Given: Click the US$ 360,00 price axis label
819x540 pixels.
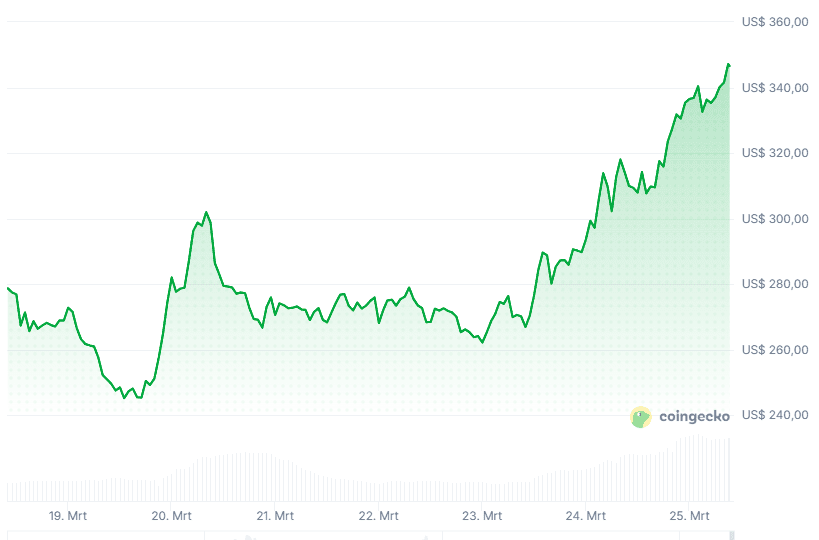Looking at the screenshot, I should (x=774, y=23).
